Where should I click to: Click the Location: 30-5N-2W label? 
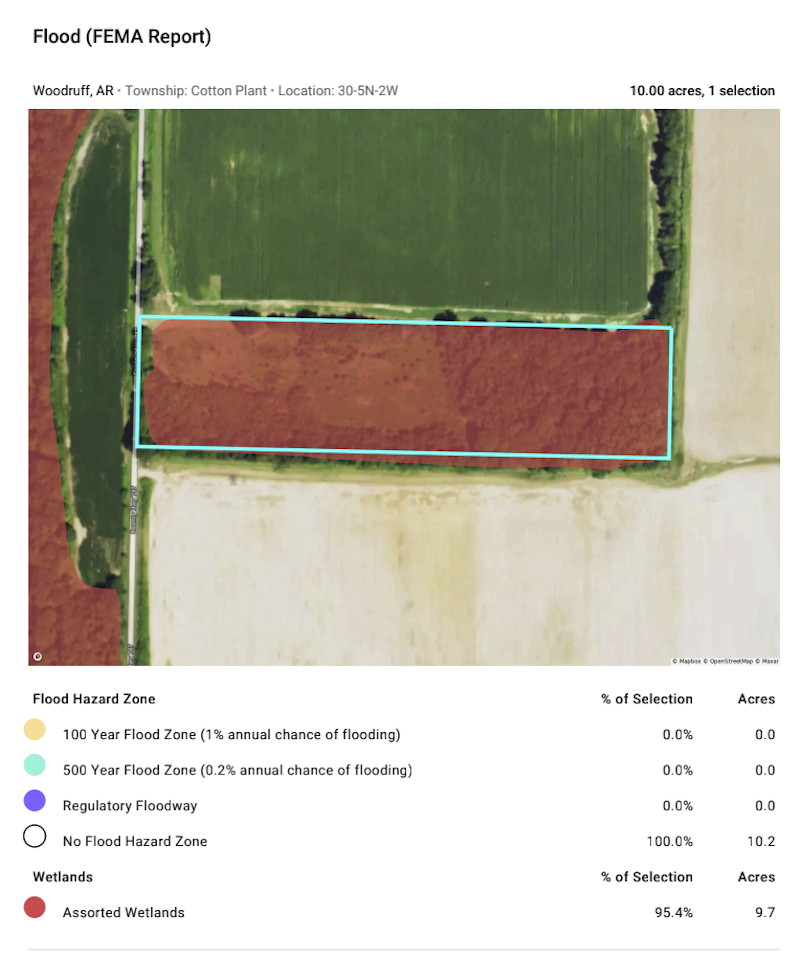click(x=338, y=91)
